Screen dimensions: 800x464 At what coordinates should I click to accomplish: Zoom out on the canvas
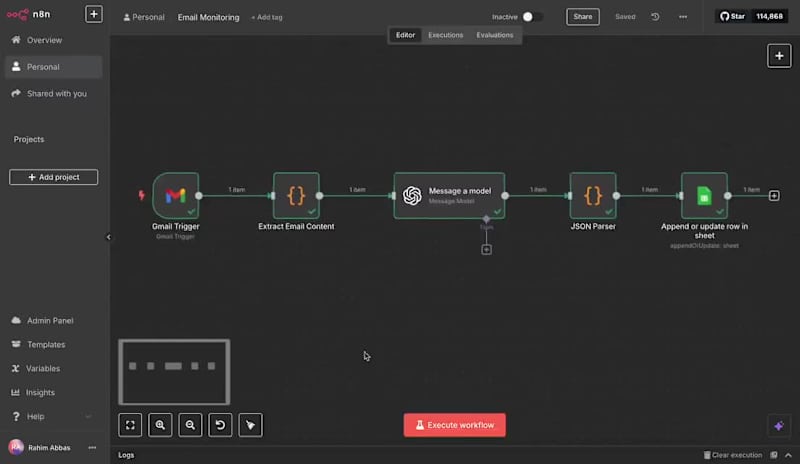coord(190,425)
